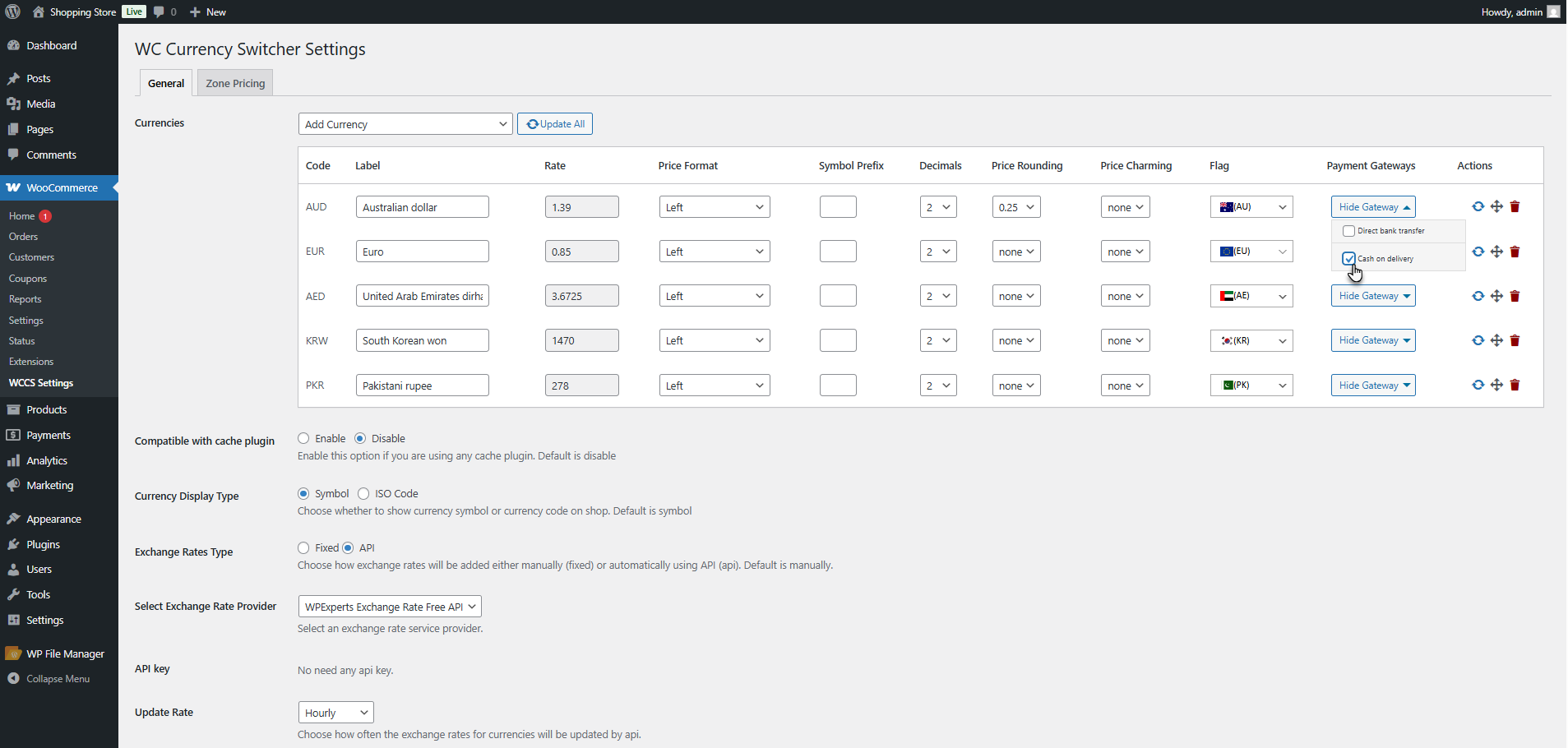Open the Decimals dropdown for EUR

(x=938, y=252)
